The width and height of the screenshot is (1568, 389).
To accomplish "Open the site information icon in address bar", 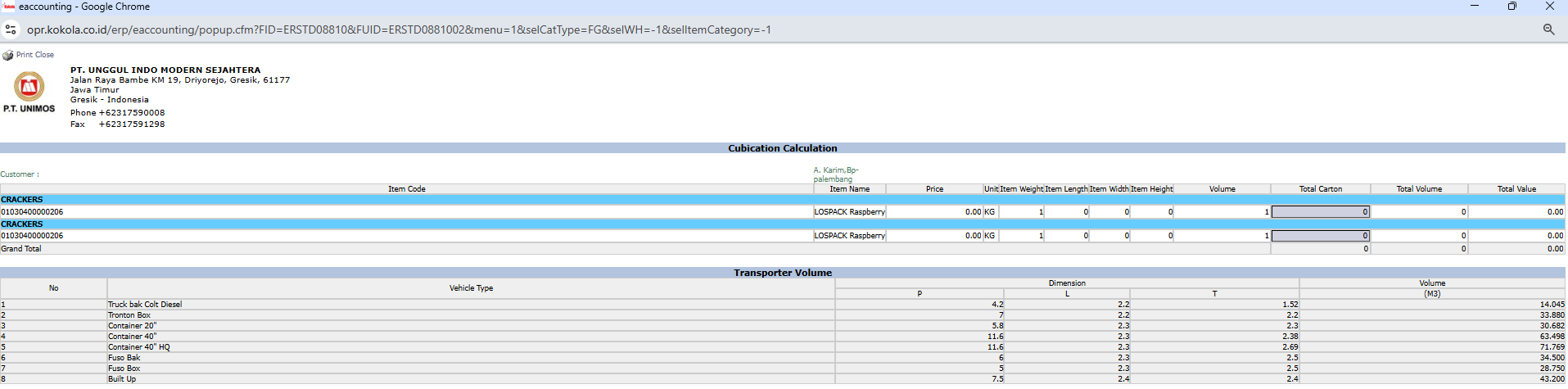I will (11, 29).
